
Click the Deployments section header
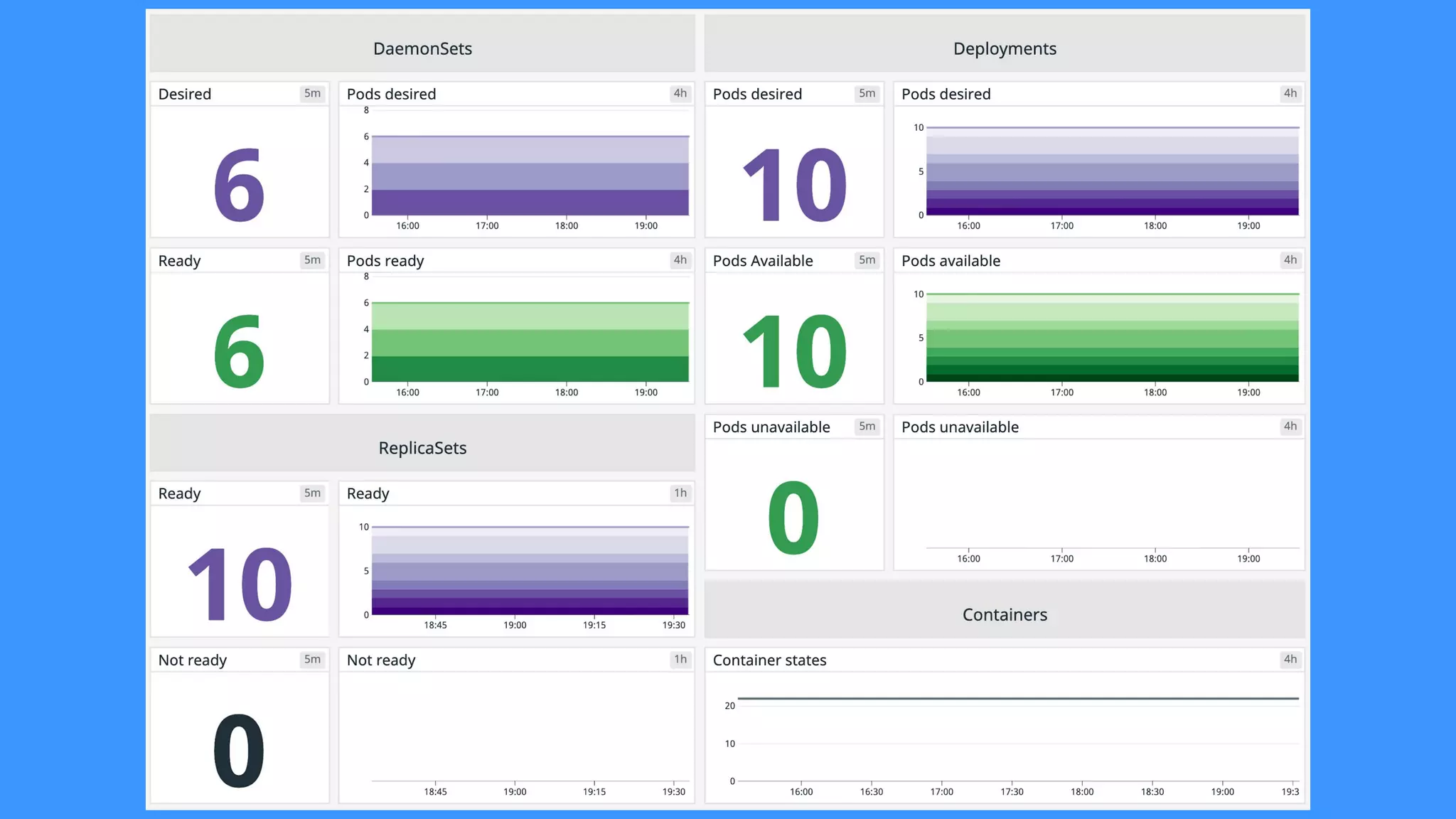[x=1004, y=48]
